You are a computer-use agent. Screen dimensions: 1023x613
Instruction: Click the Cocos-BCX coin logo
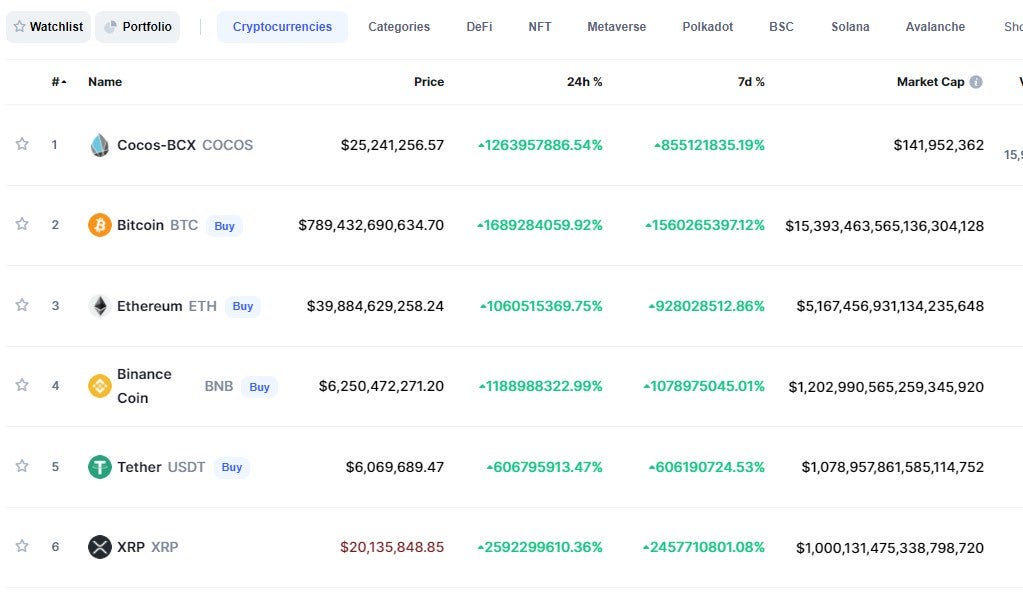(x=100, y=145)
